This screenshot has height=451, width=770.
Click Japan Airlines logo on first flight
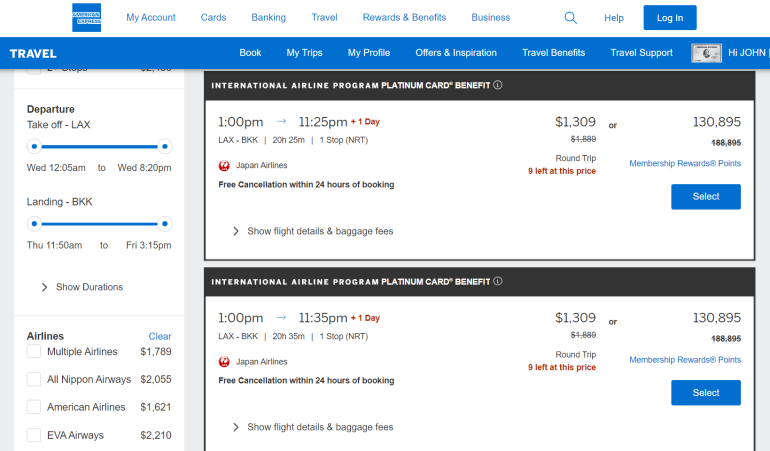coord(224,166)
